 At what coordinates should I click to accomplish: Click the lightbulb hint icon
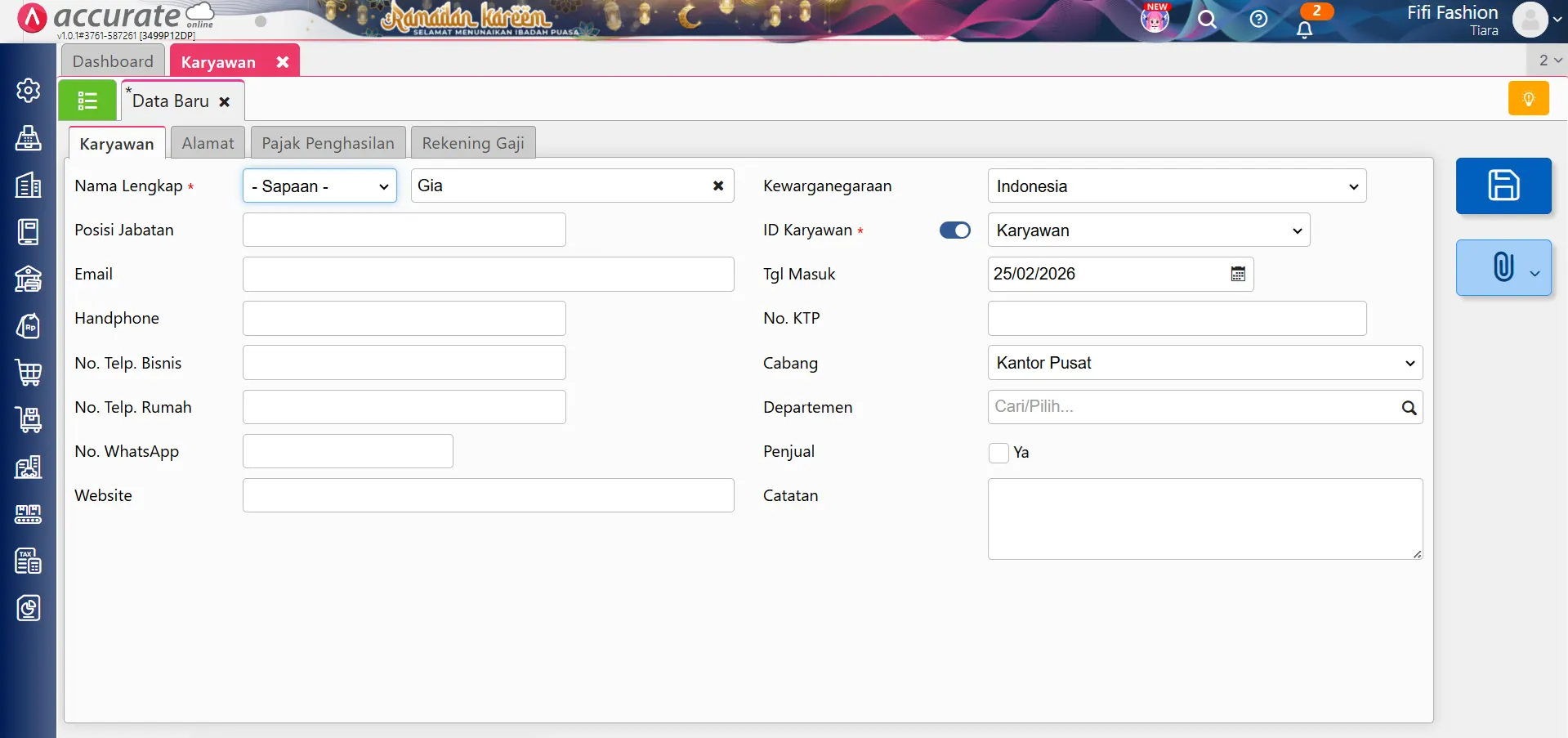coord(1528,97)
